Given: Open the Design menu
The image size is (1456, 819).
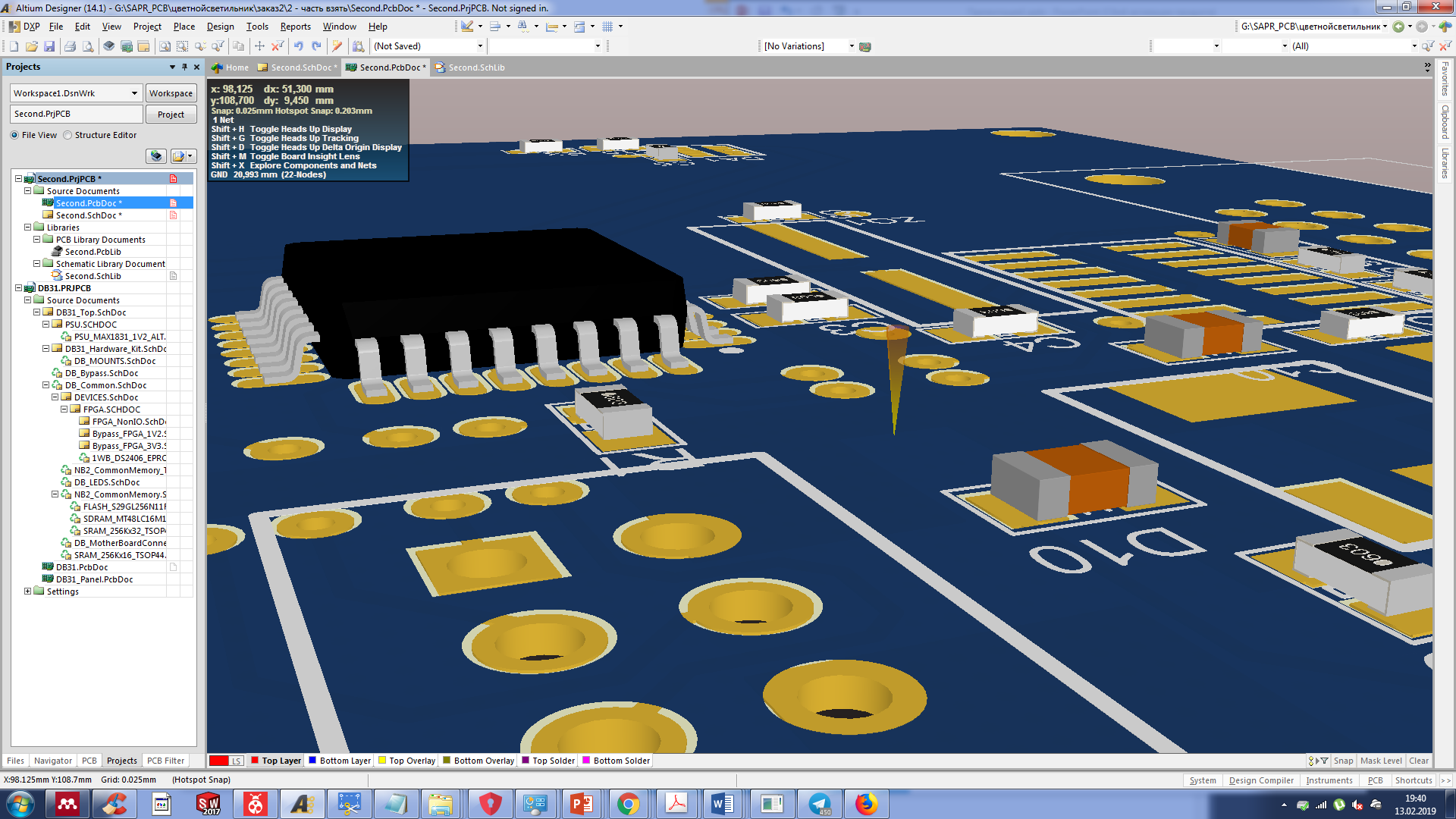Looking at the screenshot, I should coord(220,27).
